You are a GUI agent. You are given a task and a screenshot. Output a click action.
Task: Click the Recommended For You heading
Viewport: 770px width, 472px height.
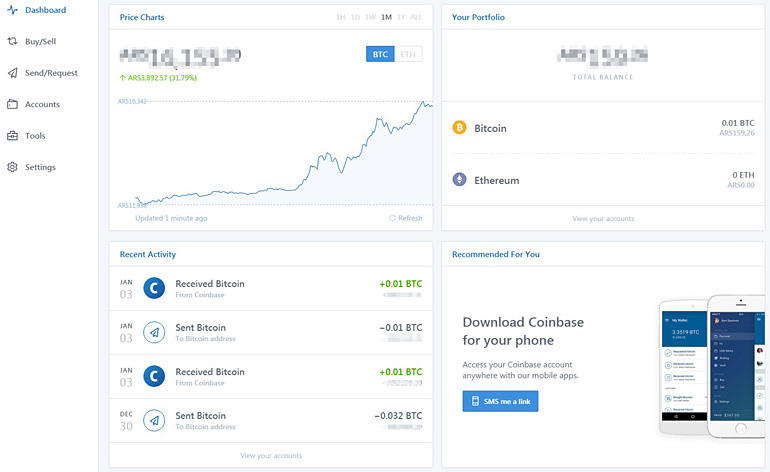click(496, 254)
